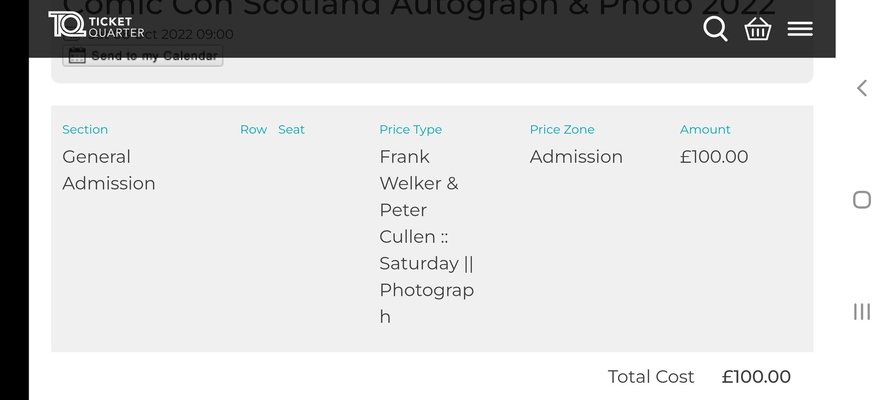Click the Send to my Calendar button
This screenshot has width=889, height=400.
tap(143, 56)
